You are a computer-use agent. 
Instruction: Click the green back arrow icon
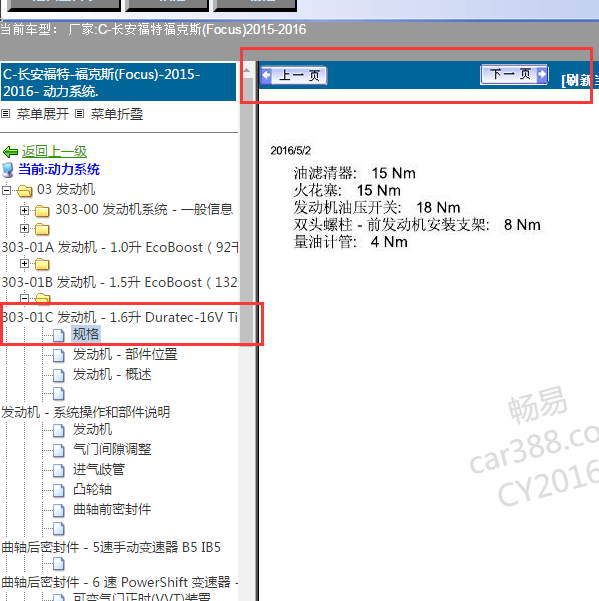[x=10, y=152]
